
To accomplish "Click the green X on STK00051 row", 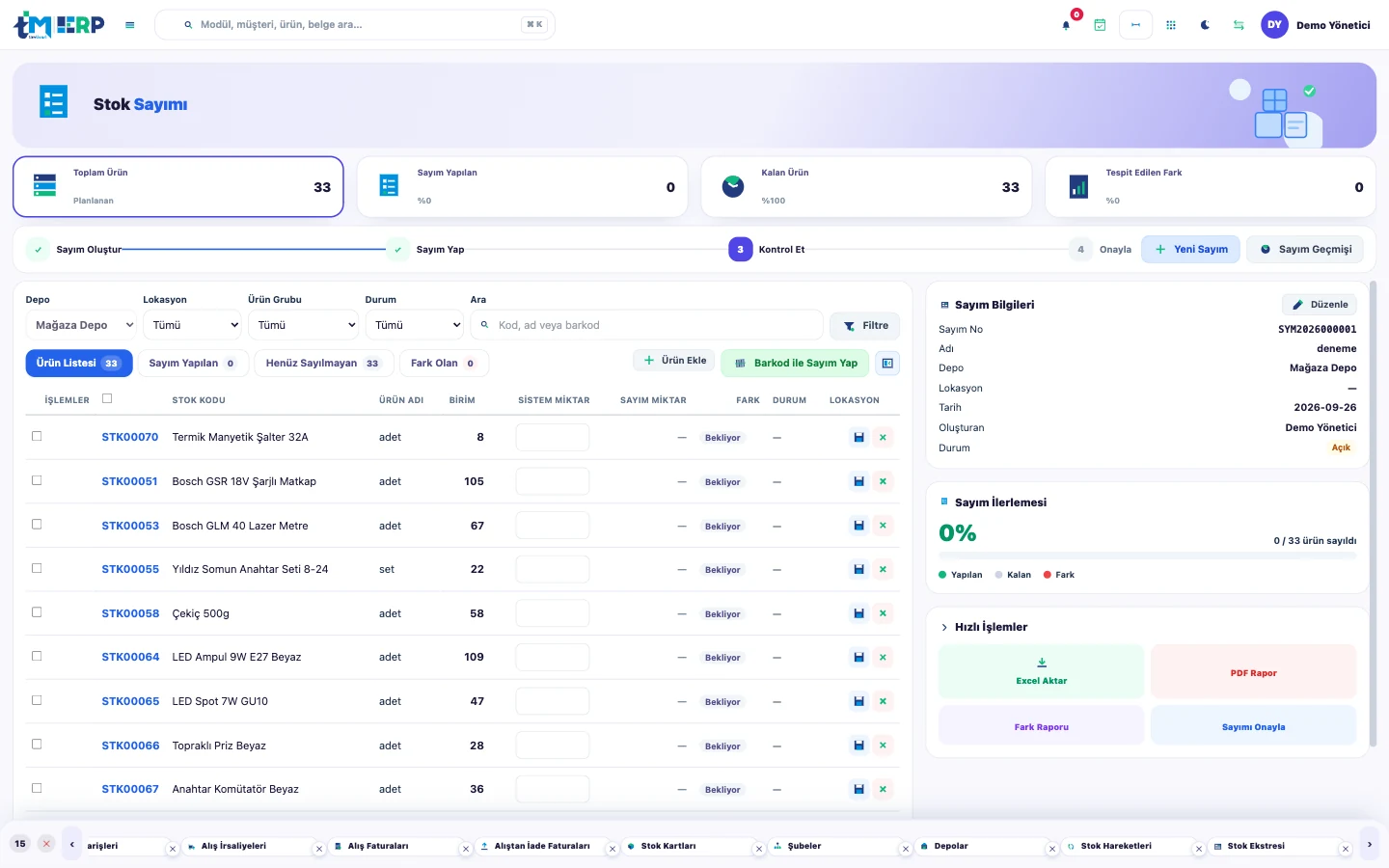I will 883,481.
